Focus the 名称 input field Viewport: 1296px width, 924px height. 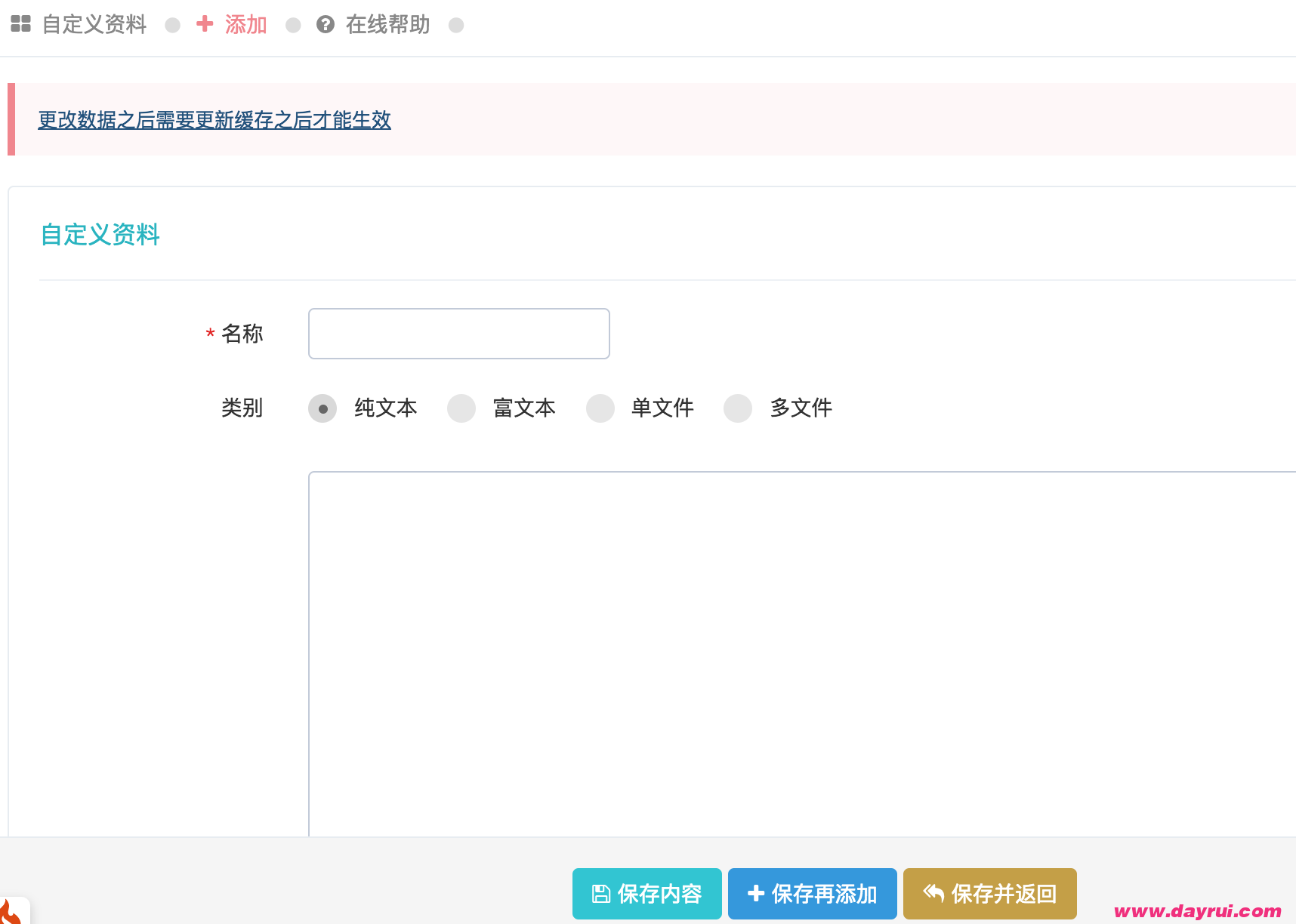click(x=459, y=334)
